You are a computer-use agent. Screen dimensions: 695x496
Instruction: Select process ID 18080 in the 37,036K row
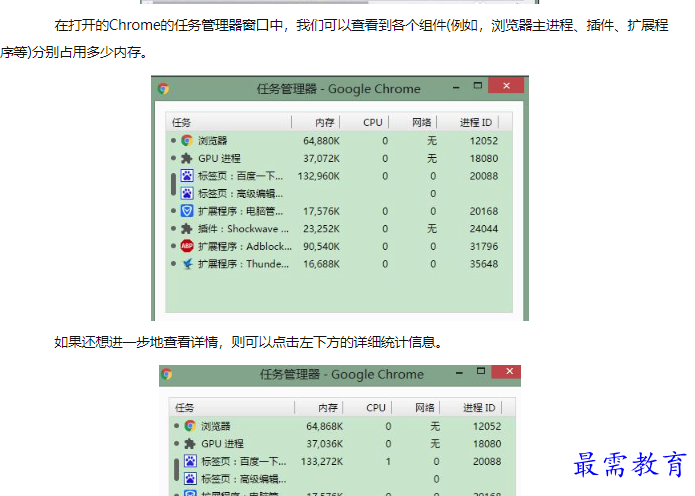487,444
